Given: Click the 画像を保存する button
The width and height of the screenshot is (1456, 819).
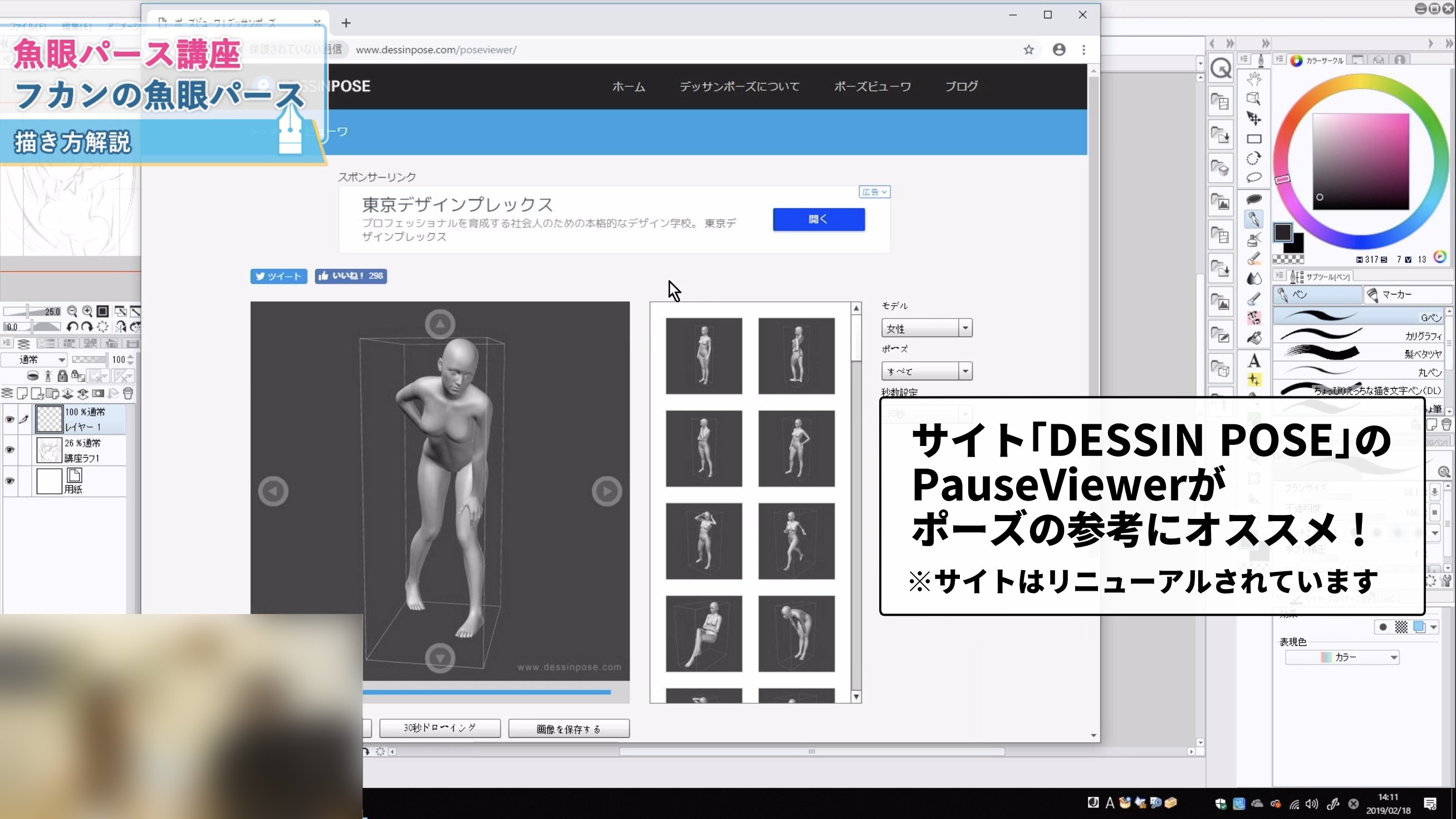Looking at the screenshot, I should pyautogui.click(x=568, y=729).
